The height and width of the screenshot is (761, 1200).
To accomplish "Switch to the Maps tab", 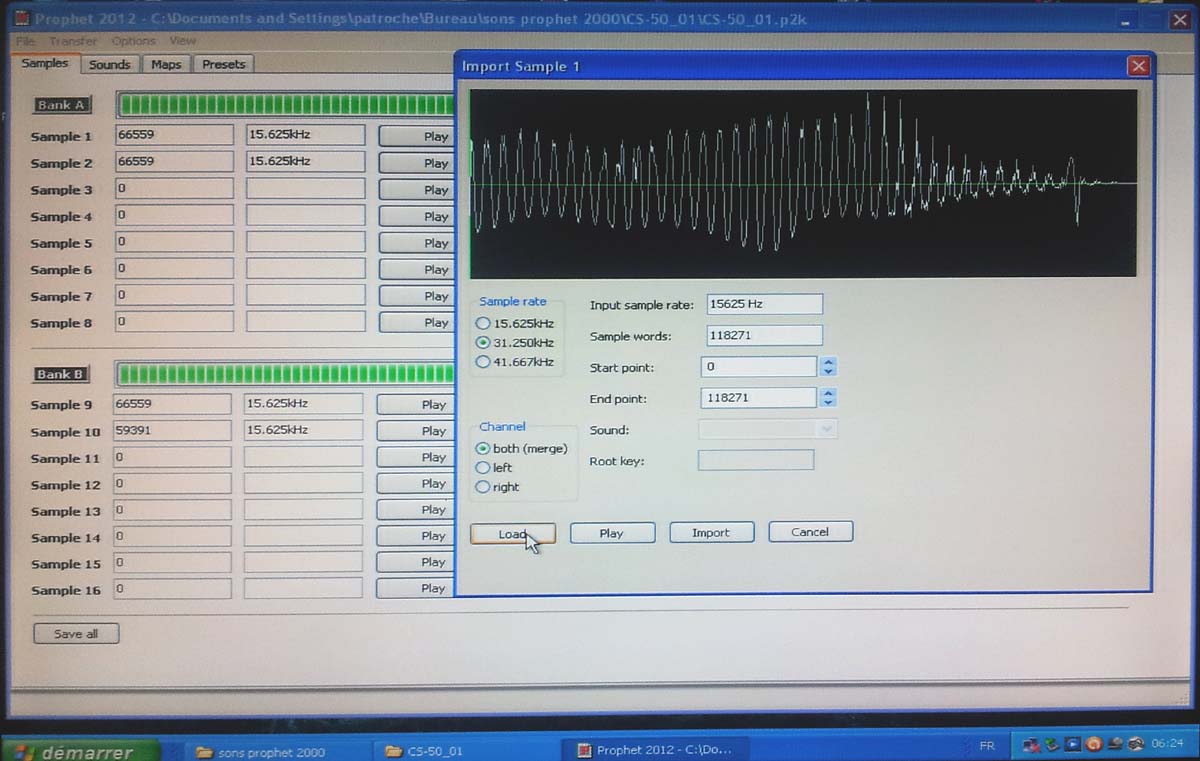I will [166, 64].
